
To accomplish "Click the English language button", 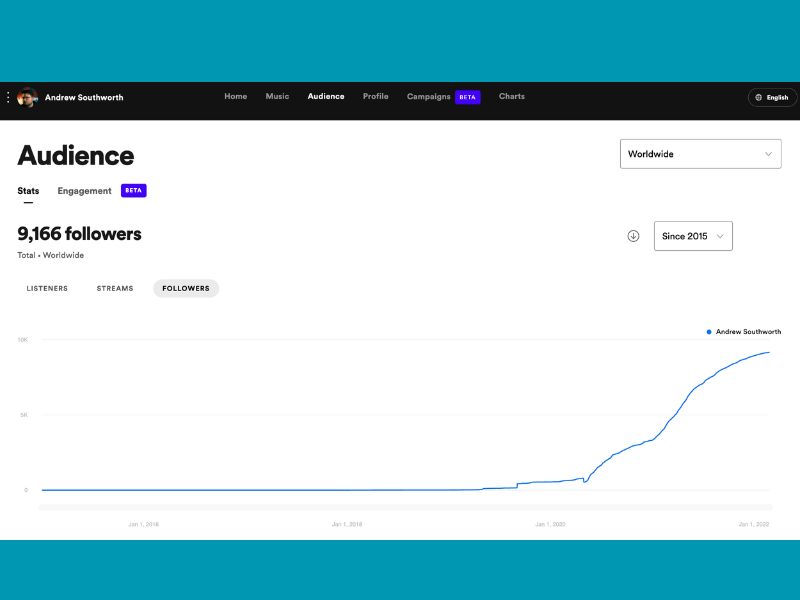I will 772,97.
